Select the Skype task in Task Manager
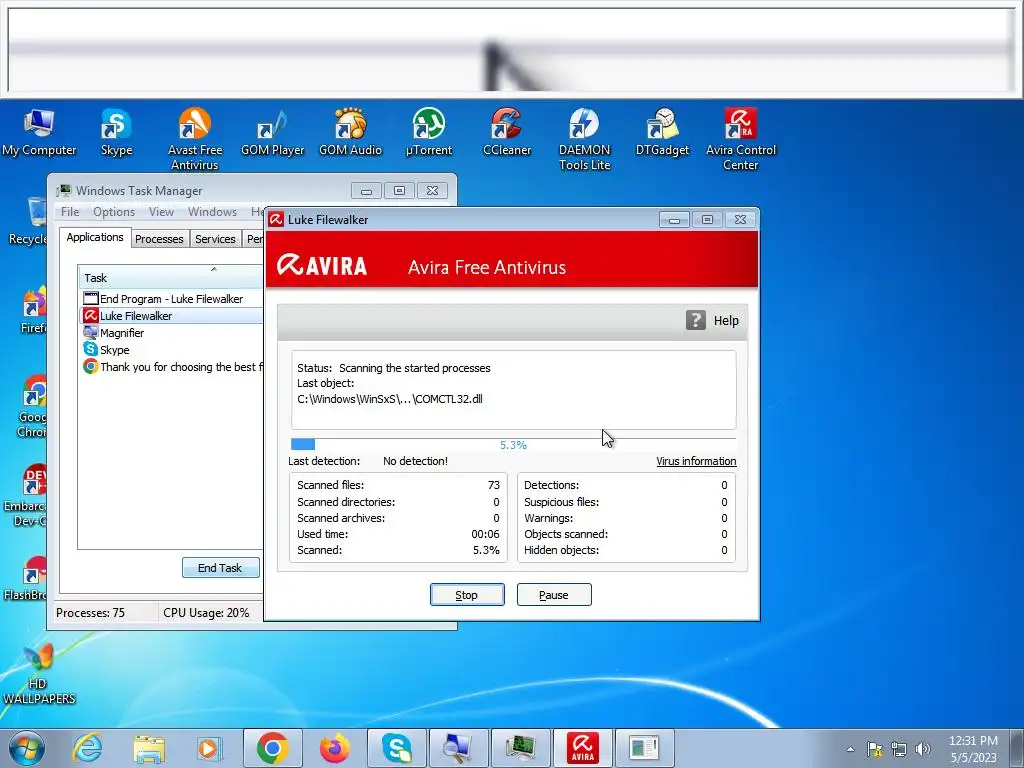Image resolution: width=1024 pixels, height=768 pixels. 171,349
